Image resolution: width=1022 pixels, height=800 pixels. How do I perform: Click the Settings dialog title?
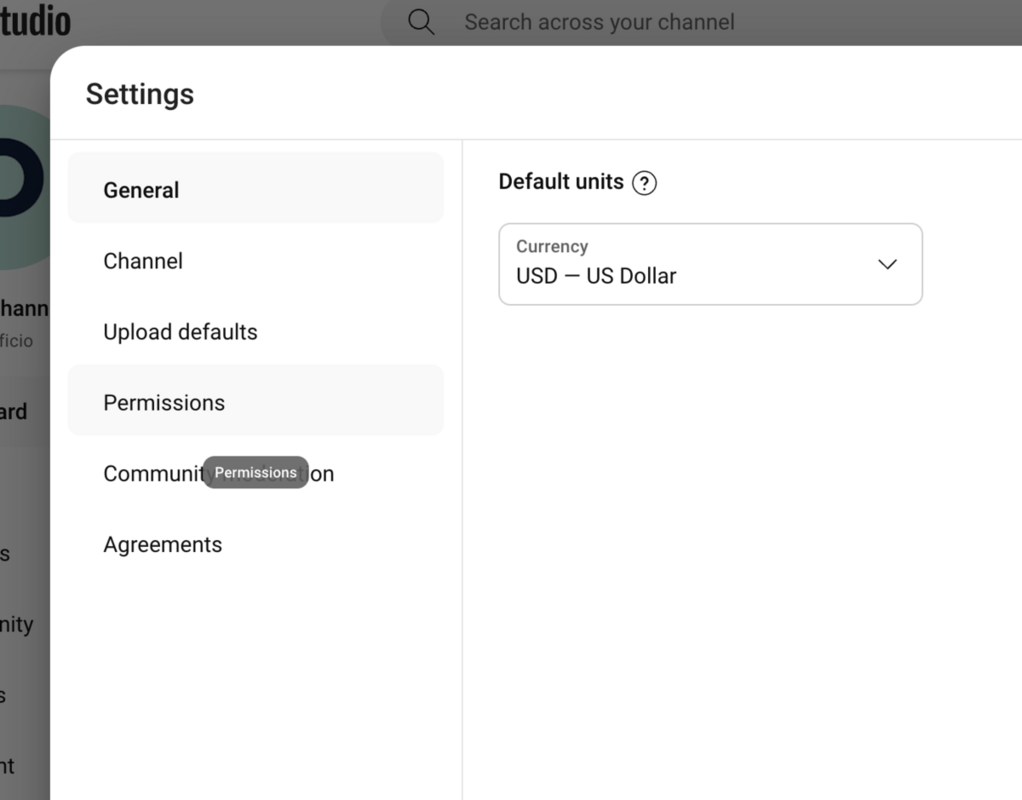(x=139, y=94)
